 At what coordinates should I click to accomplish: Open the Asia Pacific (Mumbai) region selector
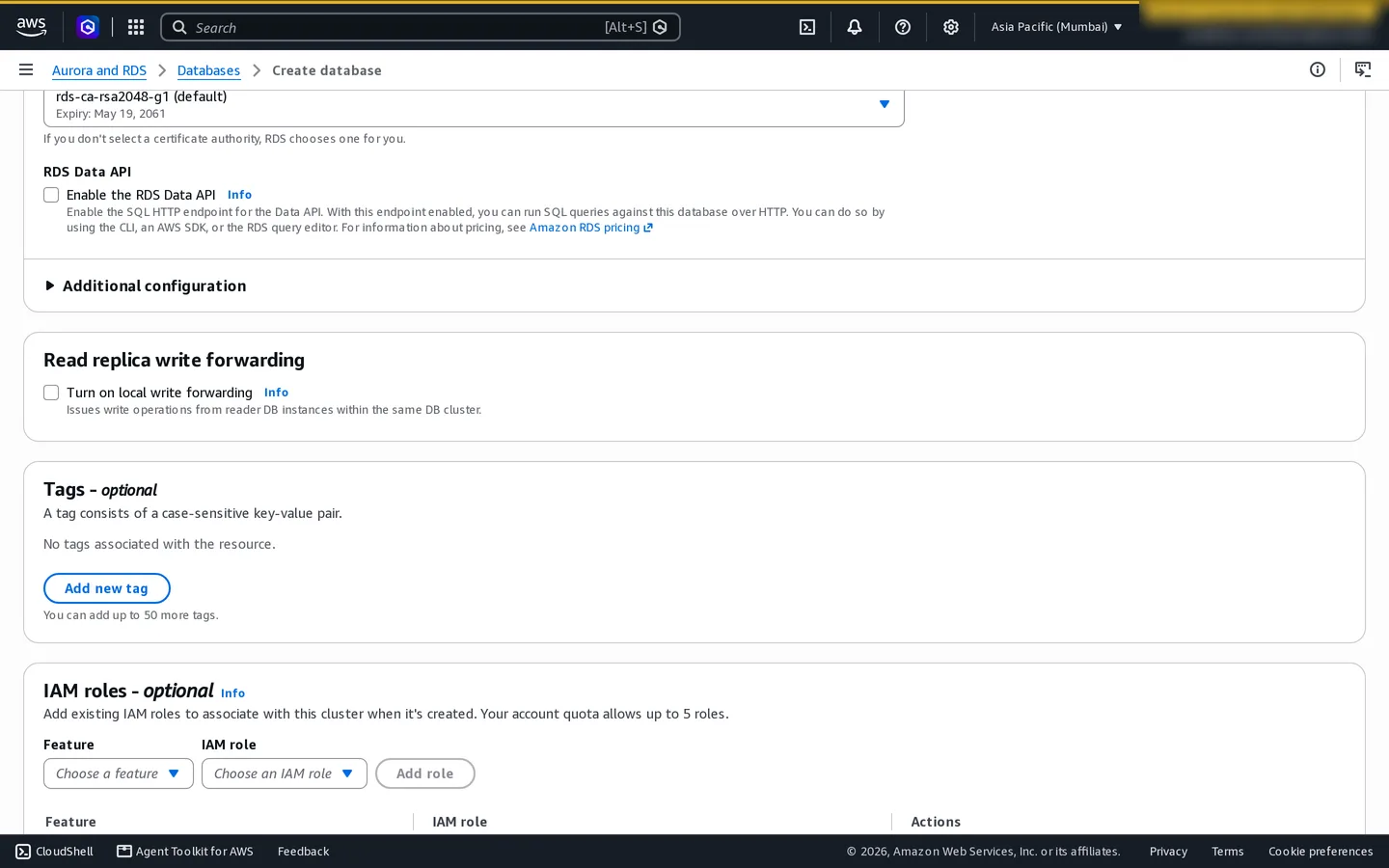point(1057,27)
